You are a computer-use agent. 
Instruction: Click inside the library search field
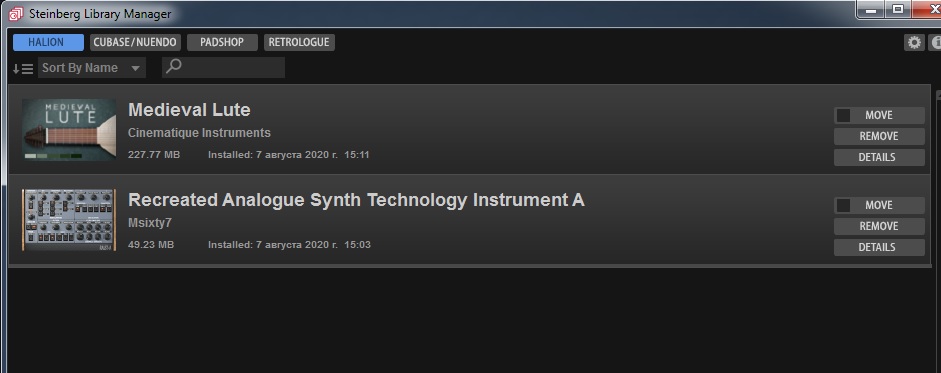point(223,67)
